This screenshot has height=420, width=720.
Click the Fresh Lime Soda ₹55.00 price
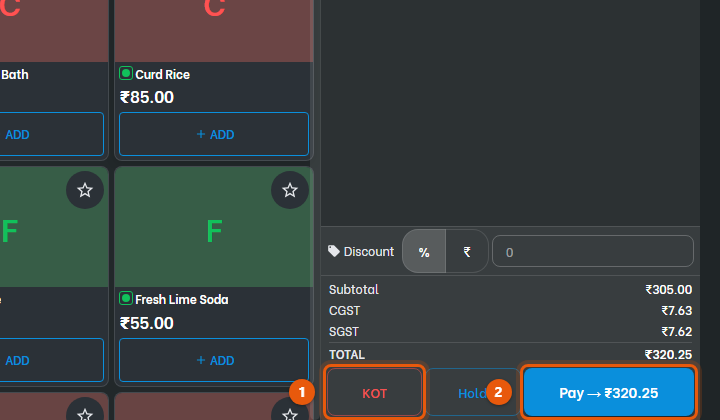click(147, 323)
